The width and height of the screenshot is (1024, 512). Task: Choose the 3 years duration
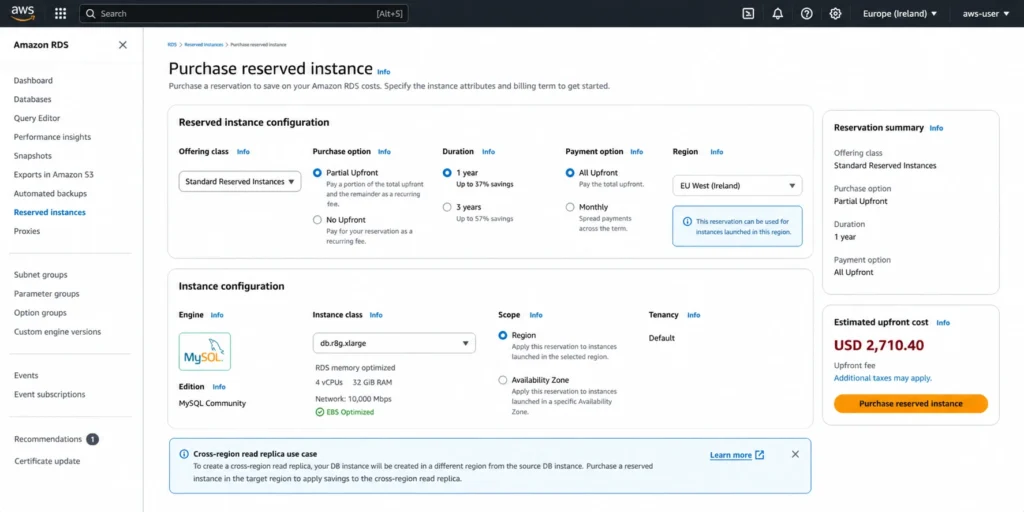coord(447,207)
